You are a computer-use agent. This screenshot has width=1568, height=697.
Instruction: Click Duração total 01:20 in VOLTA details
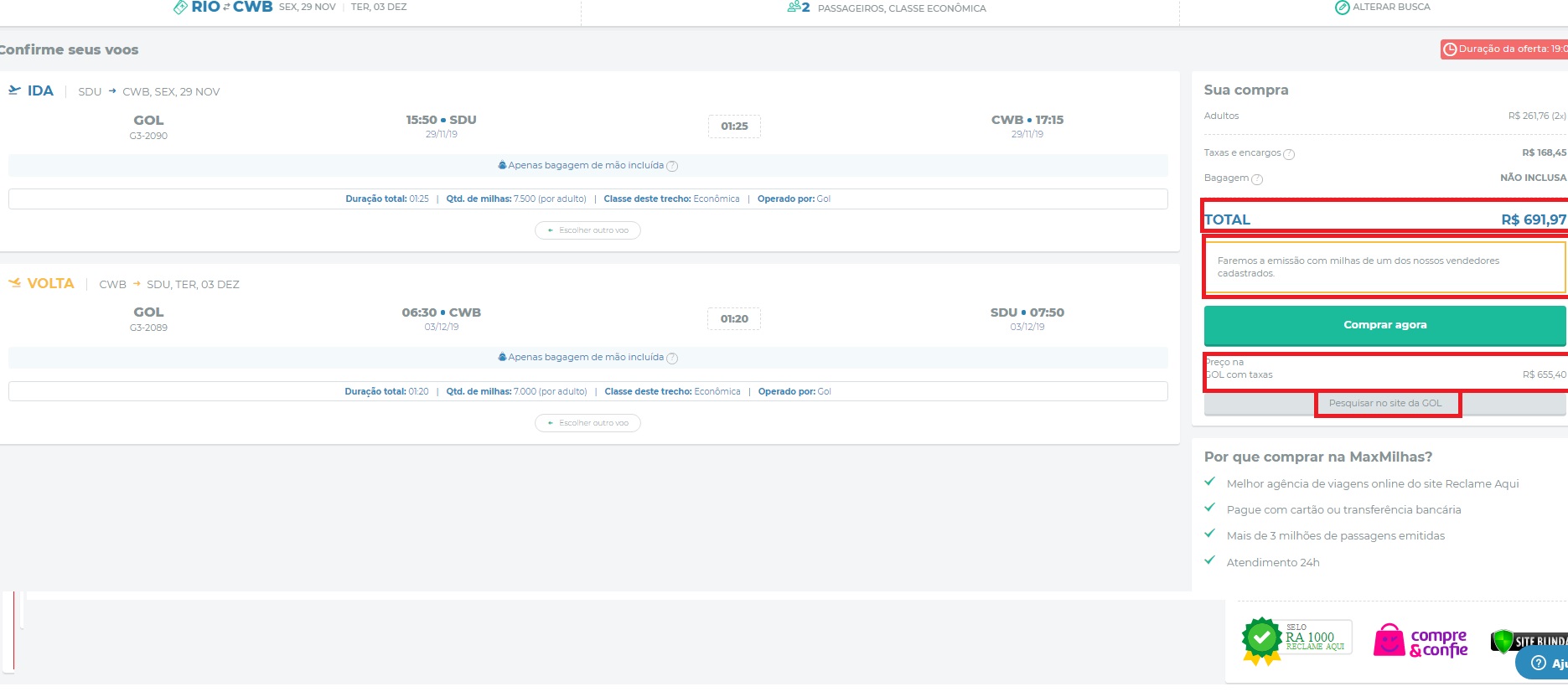[386, 392]
